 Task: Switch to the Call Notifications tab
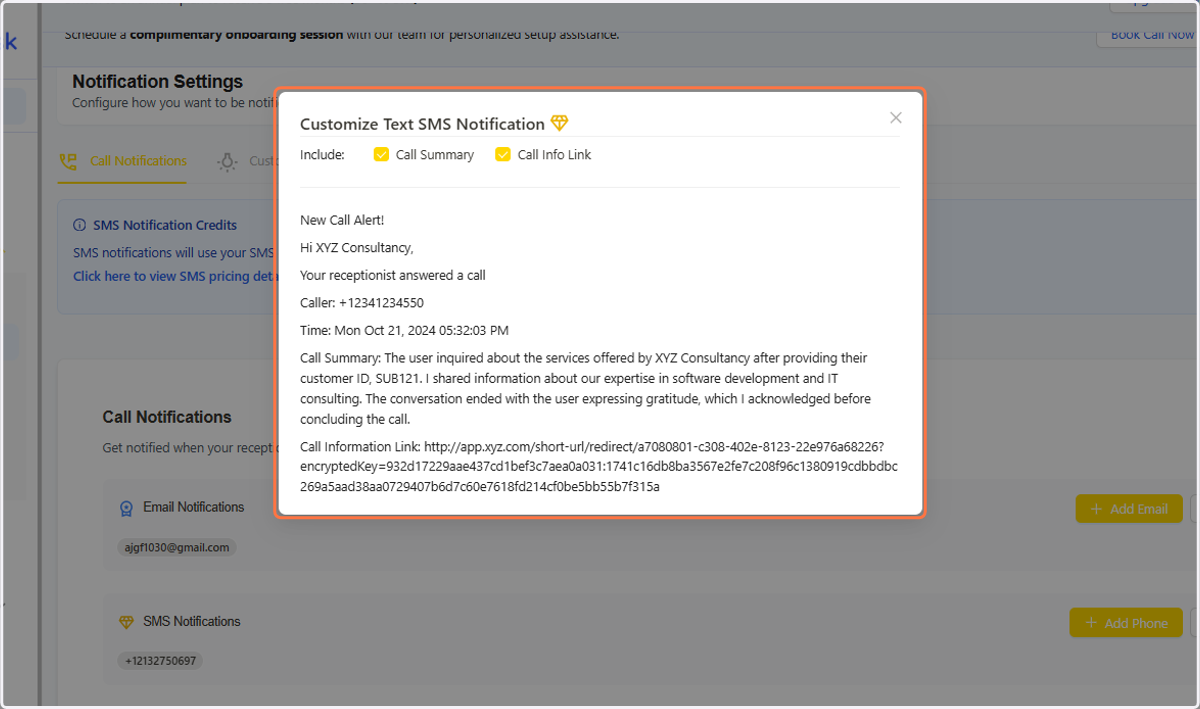pyautogui.click(x=123, y=161)
